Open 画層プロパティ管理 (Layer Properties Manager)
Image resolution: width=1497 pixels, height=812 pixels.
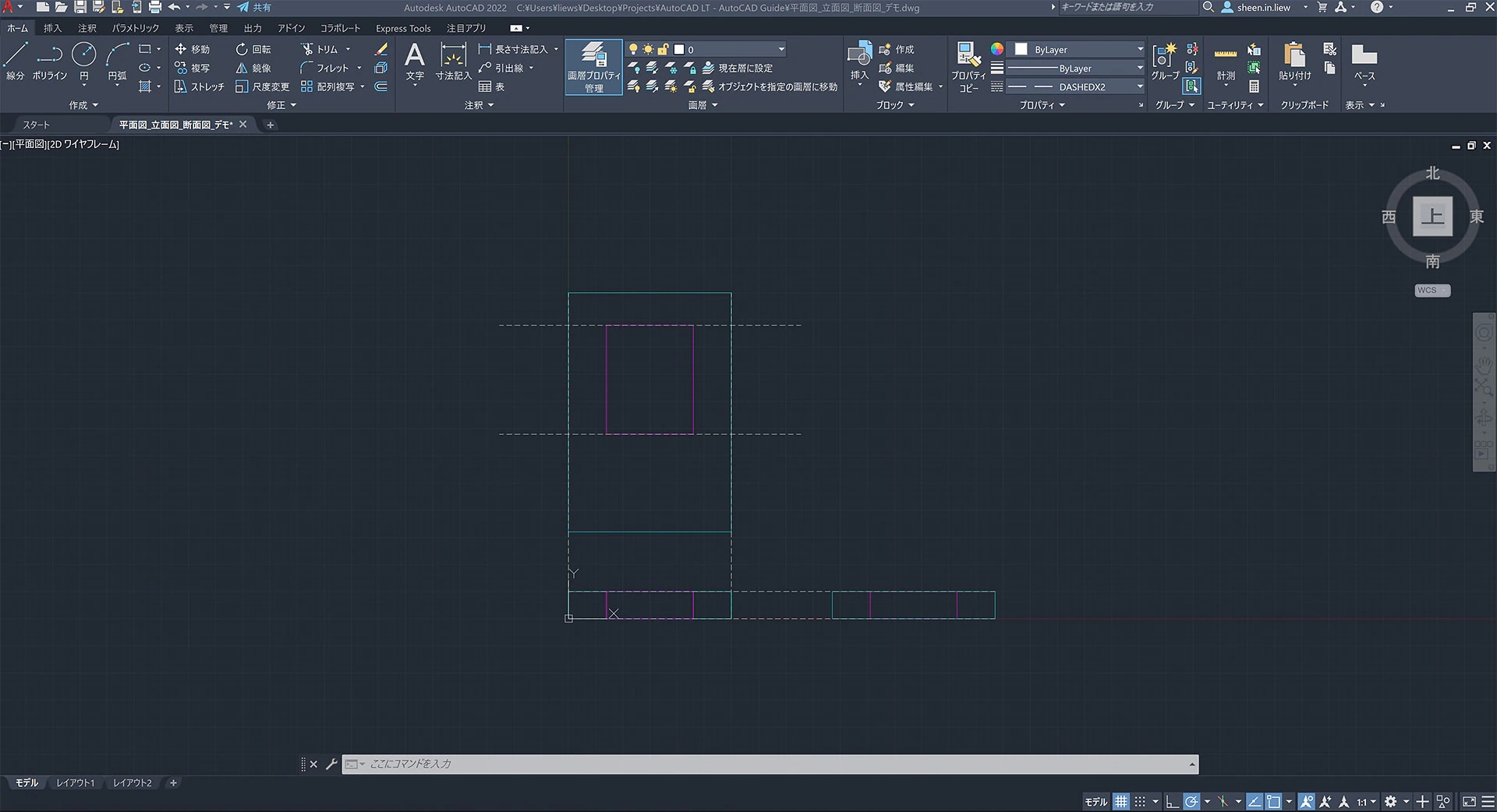(593, 67)
